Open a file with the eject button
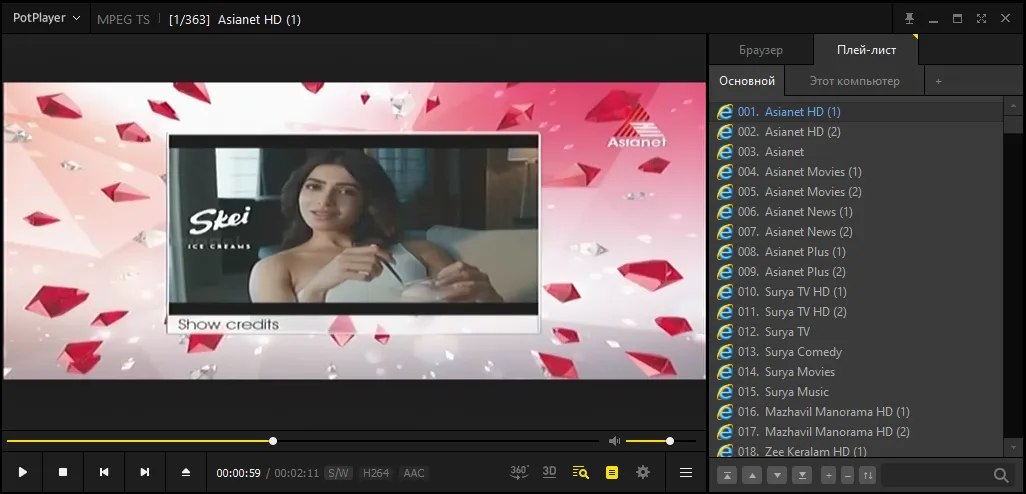This screenshot has height=494, width=1026. pyautogui.click(x=186, y=472)
